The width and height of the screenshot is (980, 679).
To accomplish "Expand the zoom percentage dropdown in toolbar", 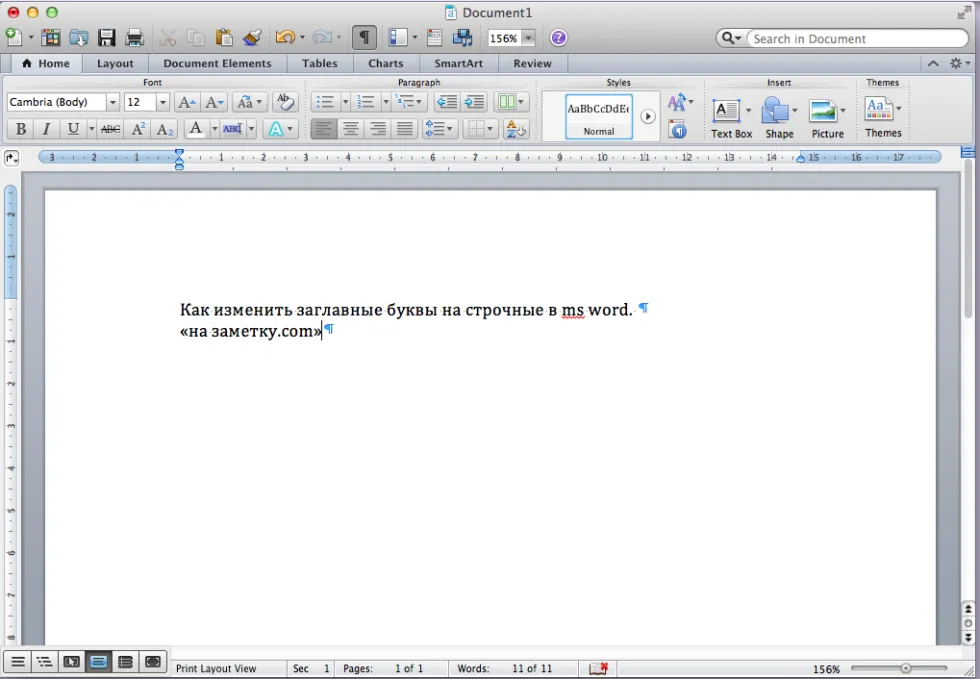I will pos(528,38).
